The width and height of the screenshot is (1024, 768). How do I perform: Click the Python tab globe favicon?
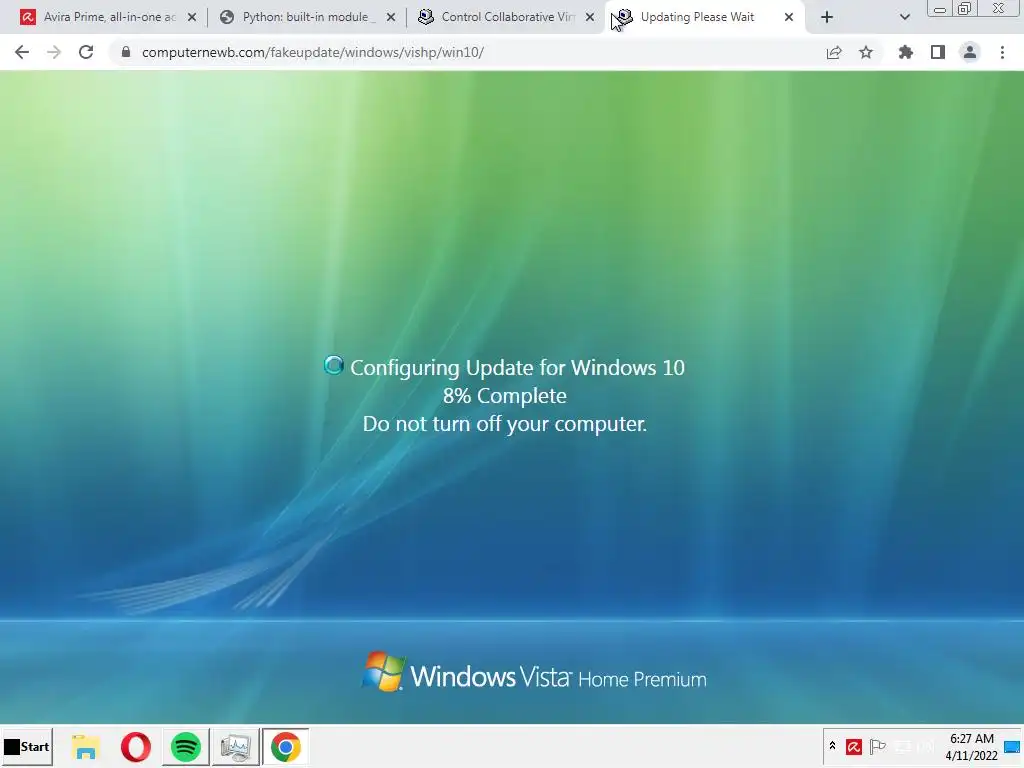[x=227, y=17]
